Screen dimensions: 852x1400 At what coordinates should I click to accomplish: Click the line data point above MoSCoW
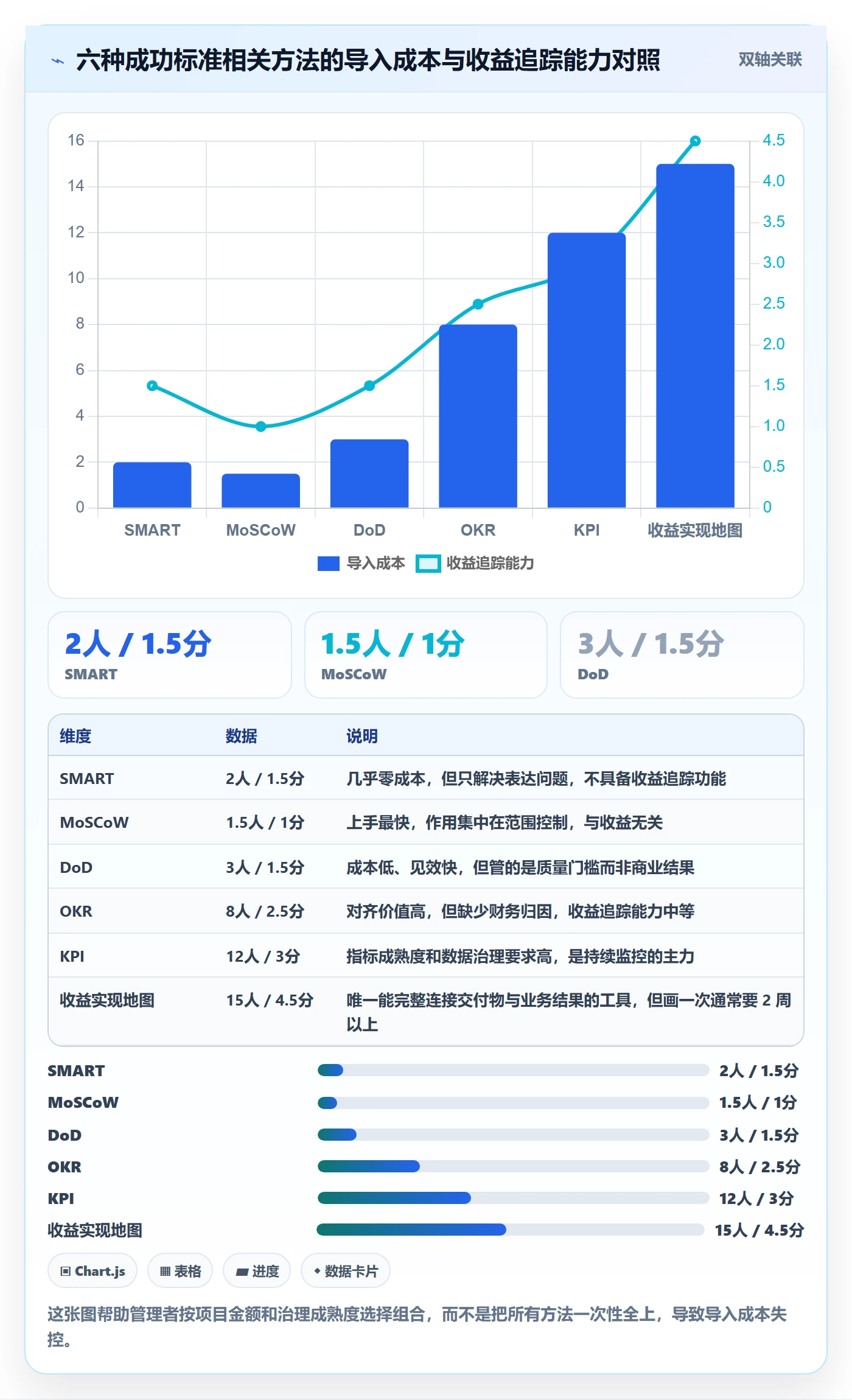pos(260,426)
